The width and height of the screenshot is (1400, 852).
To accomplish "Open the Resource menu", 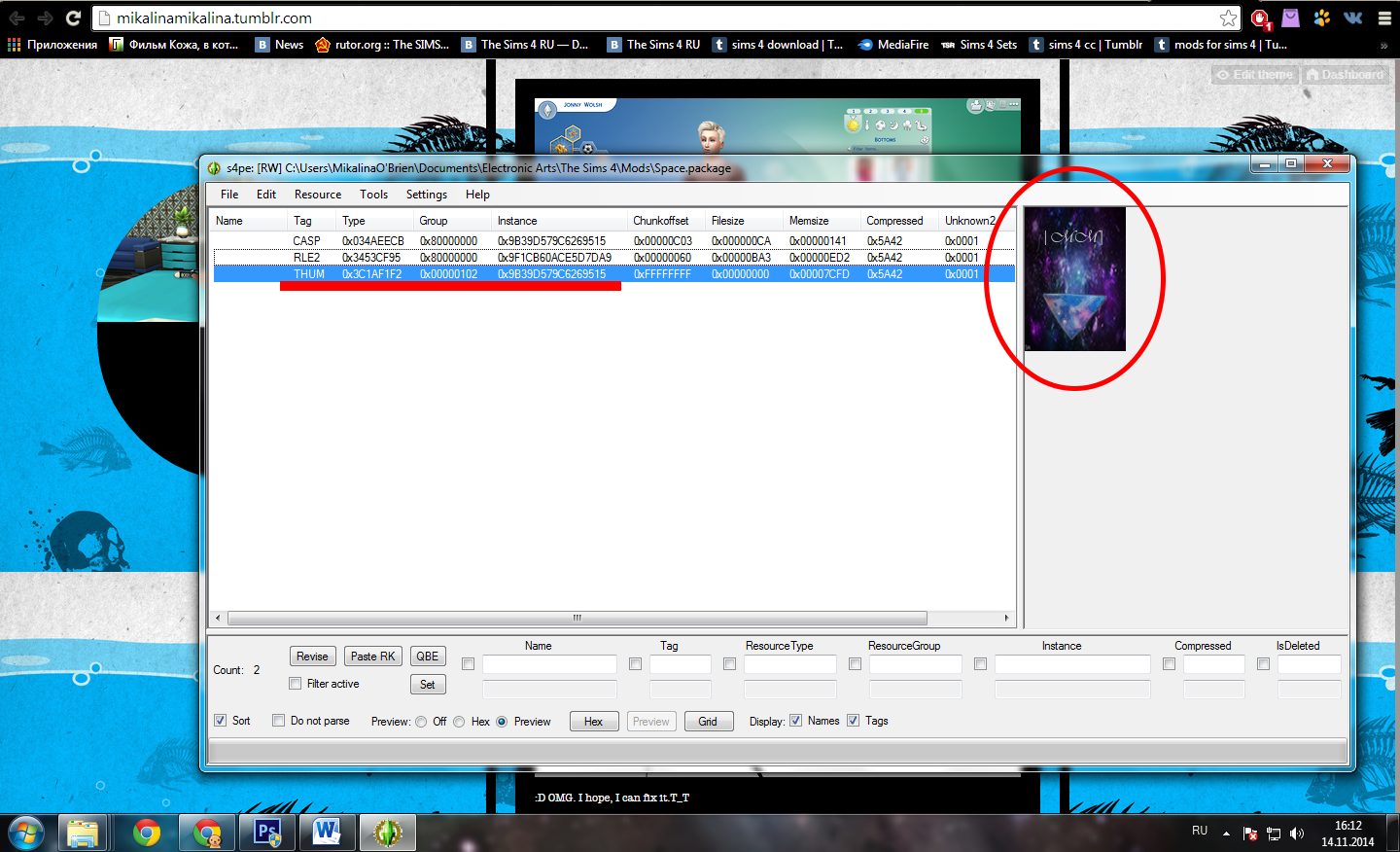I will (x=318, y=195).
